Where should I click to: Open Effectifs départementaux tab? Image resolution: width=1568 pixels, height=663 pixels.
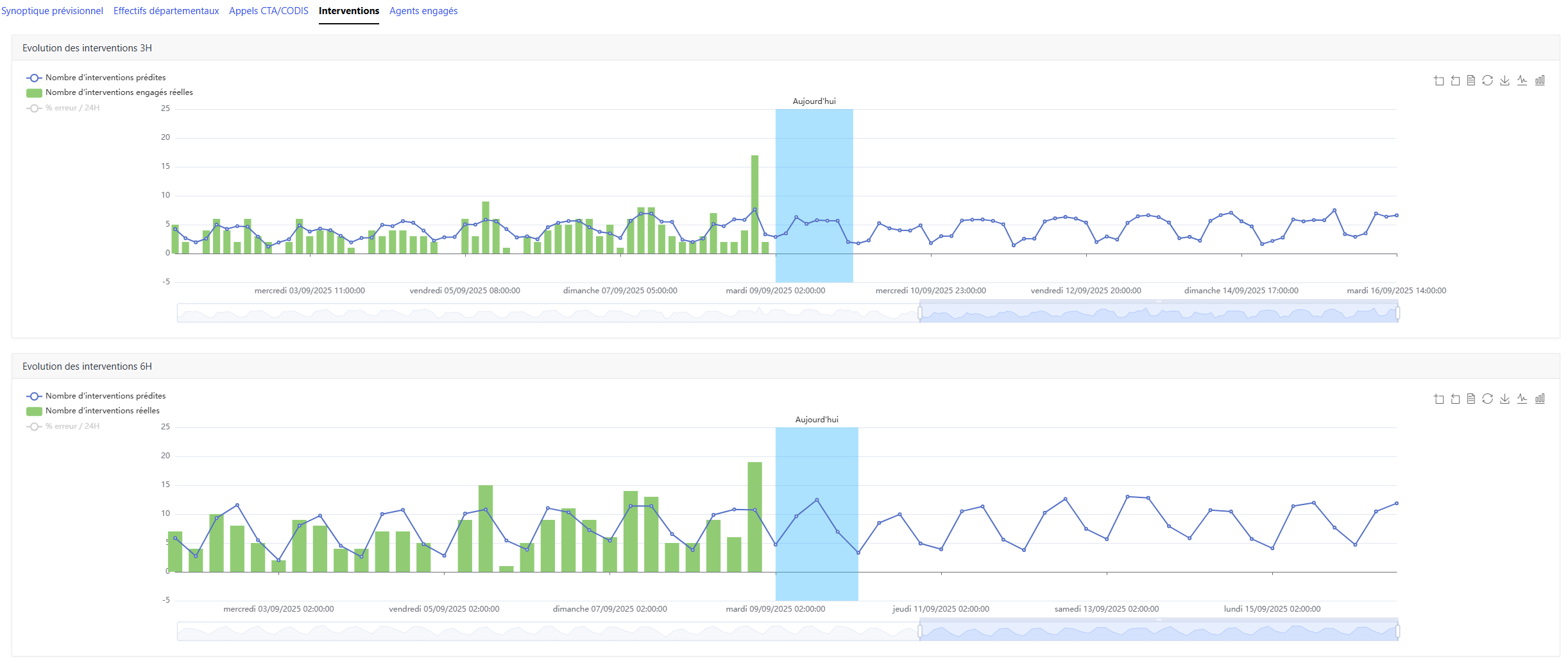pyautogui.click(x=166, y=11)
